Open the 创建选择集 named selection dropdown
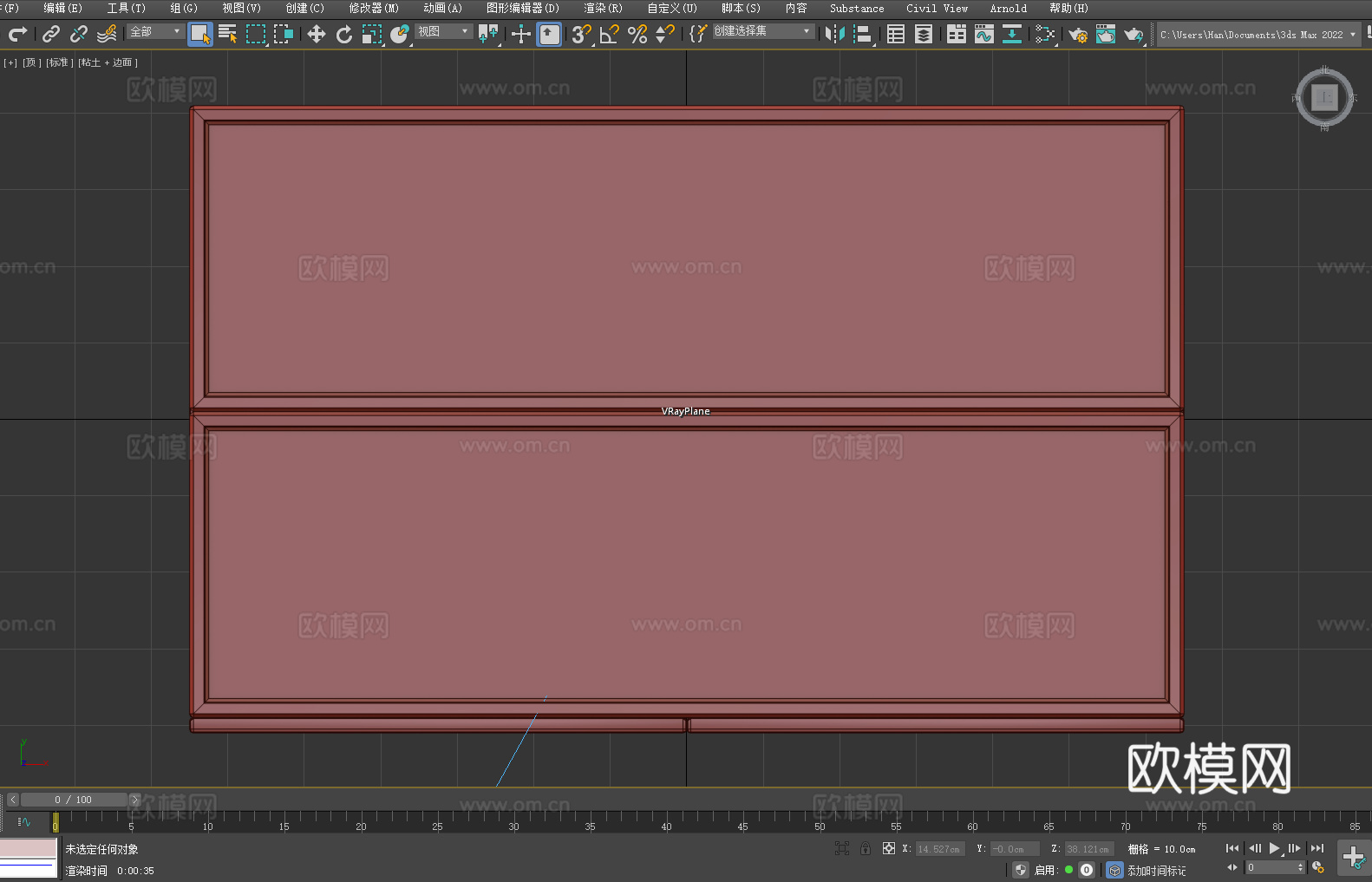Viewport: 1372px width, 882px height. 763,31
